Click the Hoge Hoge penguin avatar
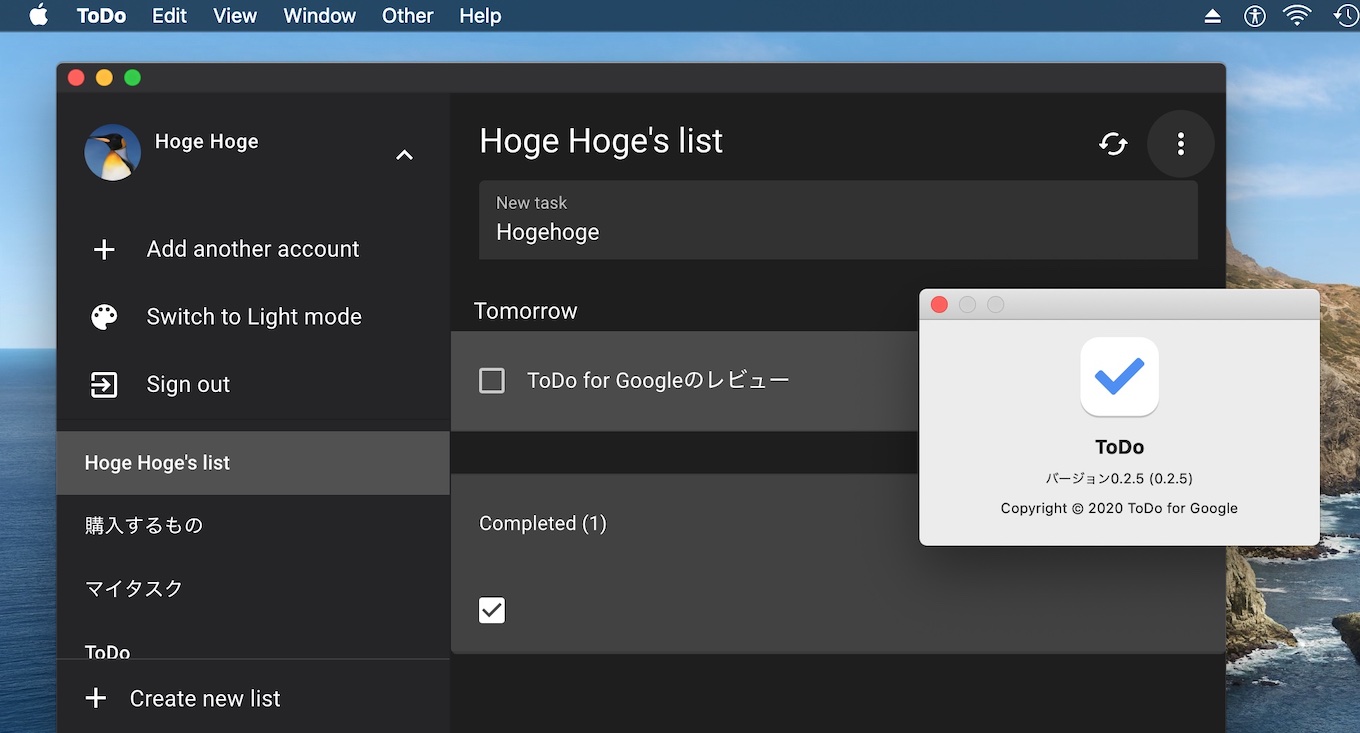 coord(112,152)
